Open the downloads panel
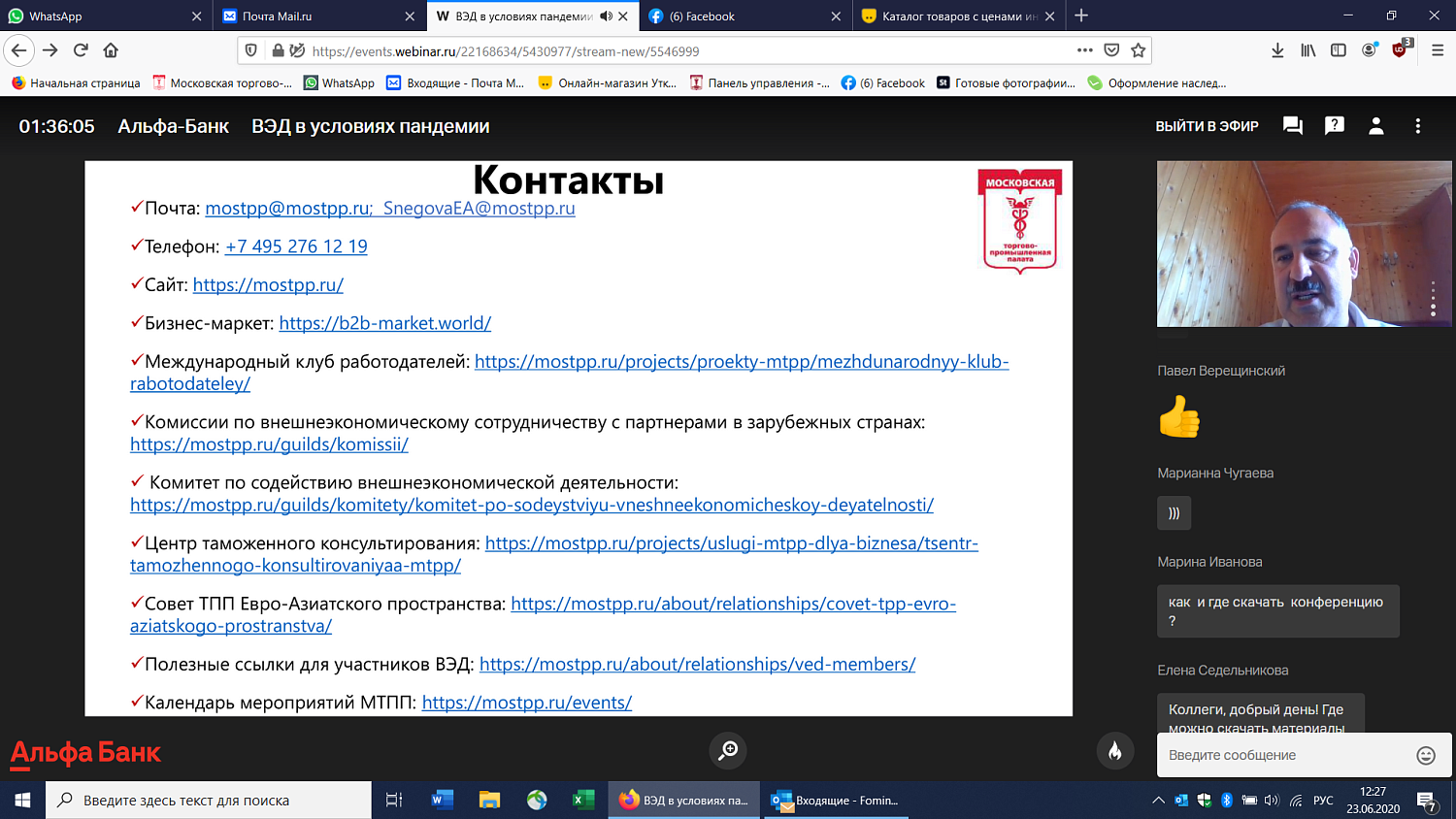The height and width of the screenshot is (819, 1456). [1277, 50]
